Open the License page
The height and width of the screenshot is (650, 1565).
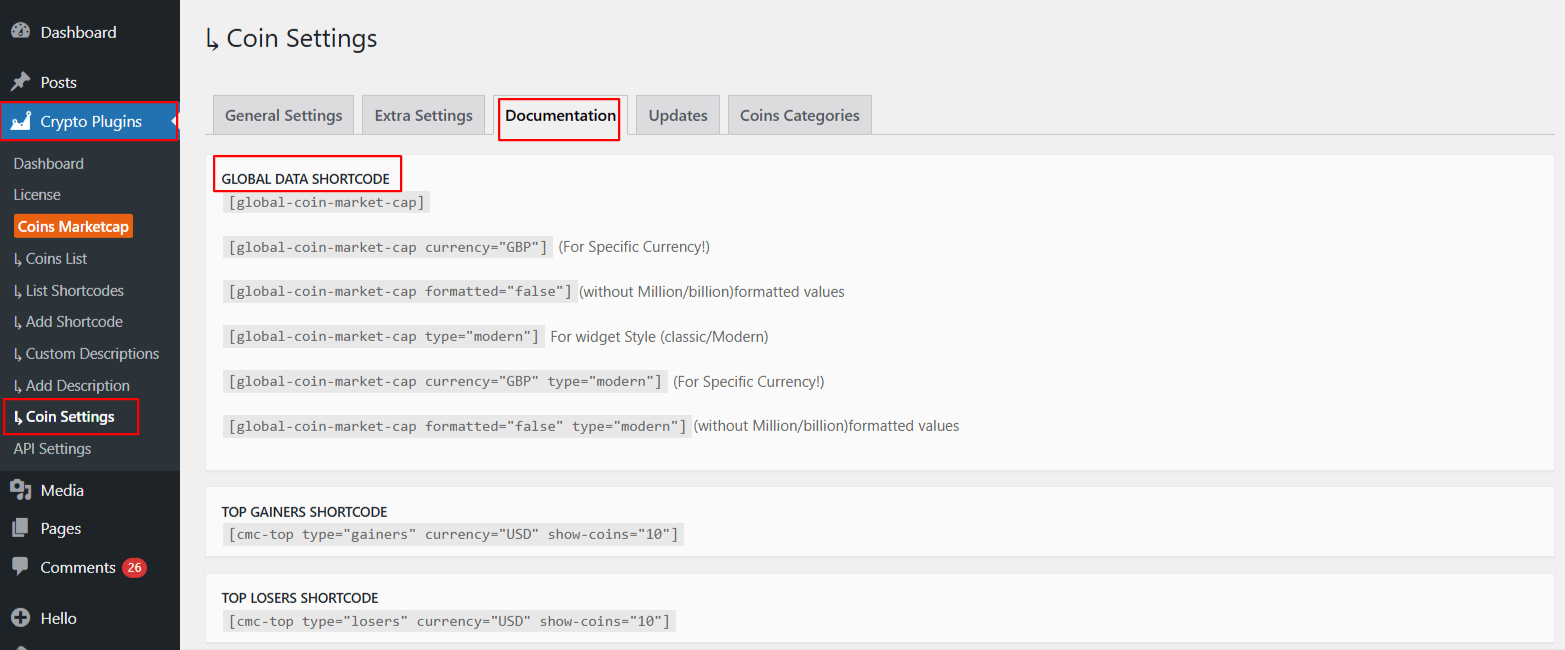coord(36,194)
